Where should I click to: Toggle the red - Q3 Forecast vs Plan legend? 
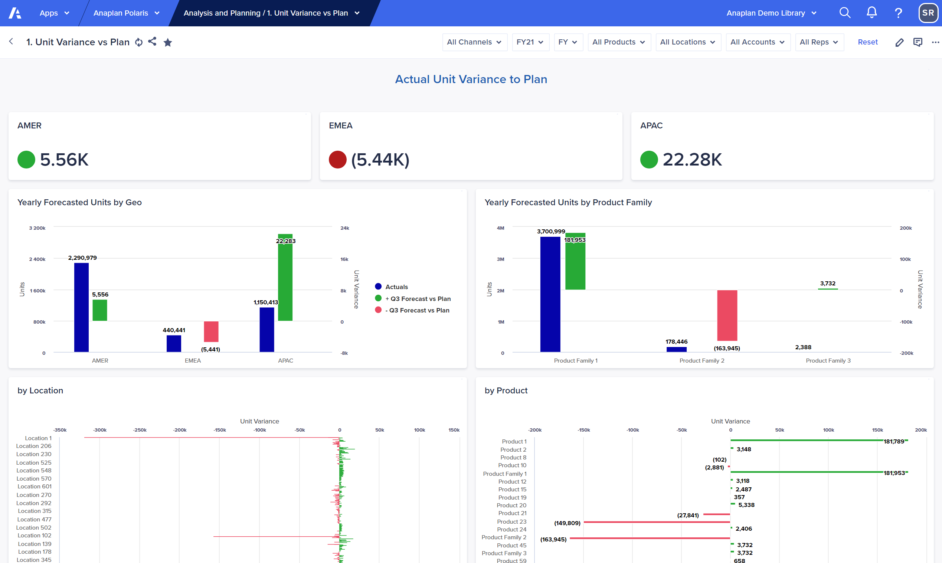(412, 310)
